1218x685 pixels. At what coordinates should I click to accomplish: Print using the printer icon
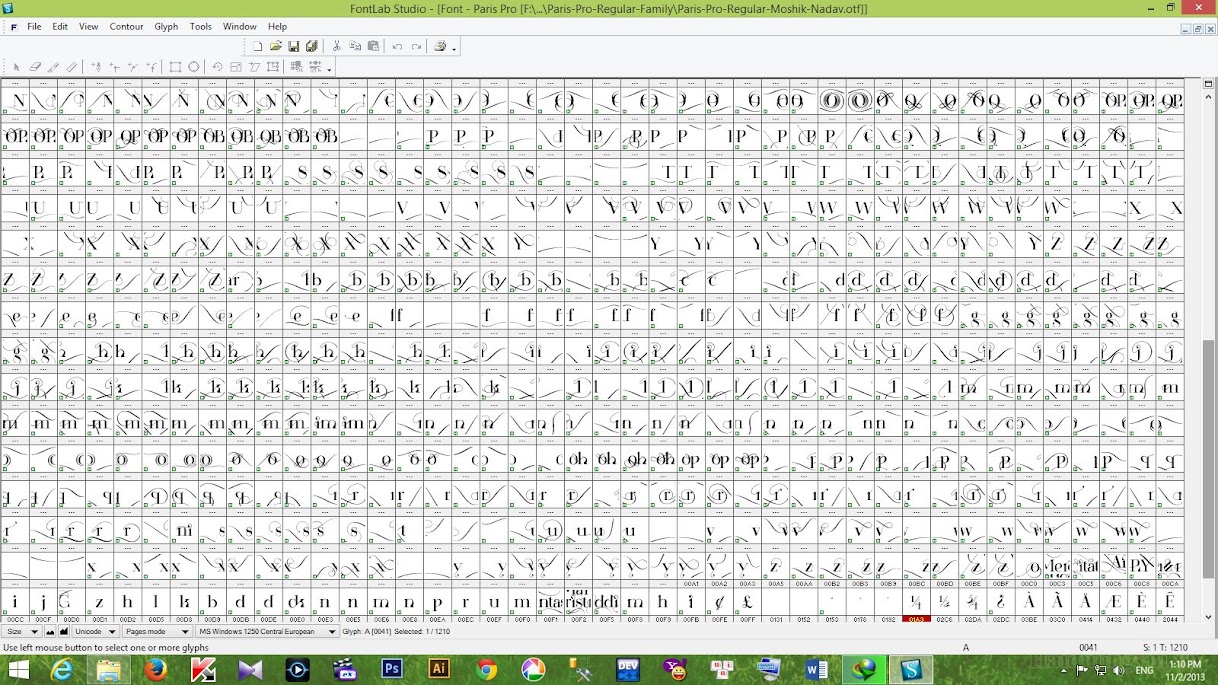point(440,46)
